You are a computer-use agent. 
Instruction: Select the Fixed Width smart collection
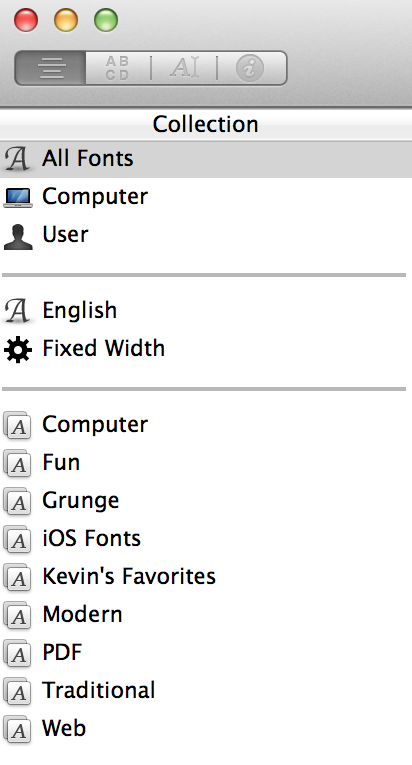206,348
